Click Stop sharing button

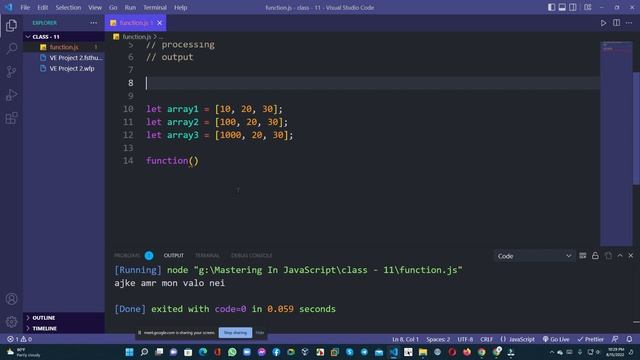(235, 333)
